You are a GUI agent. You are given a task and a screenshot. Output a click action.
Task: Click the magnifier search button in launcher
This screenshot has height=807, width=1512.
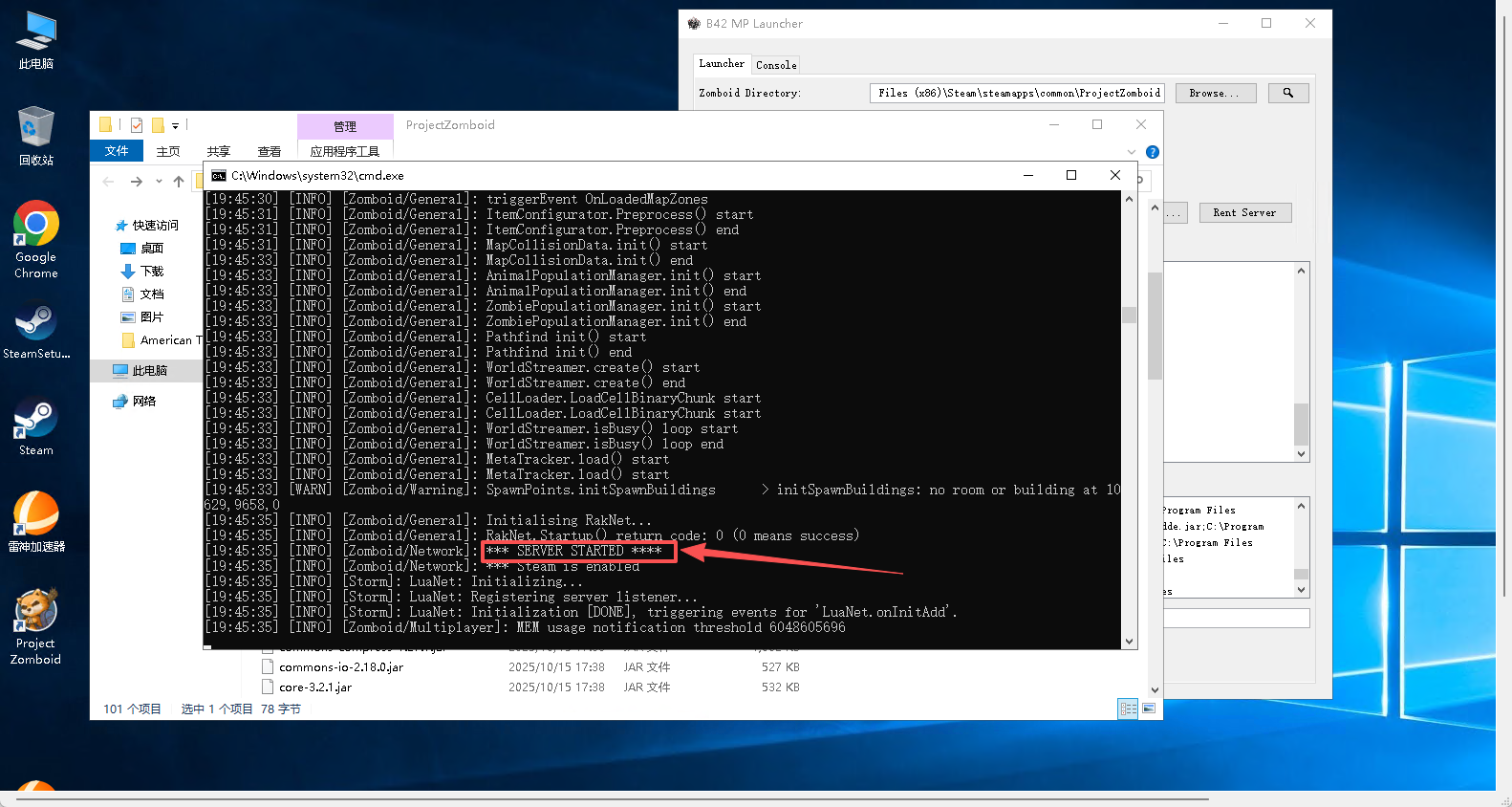(1287, 93)
